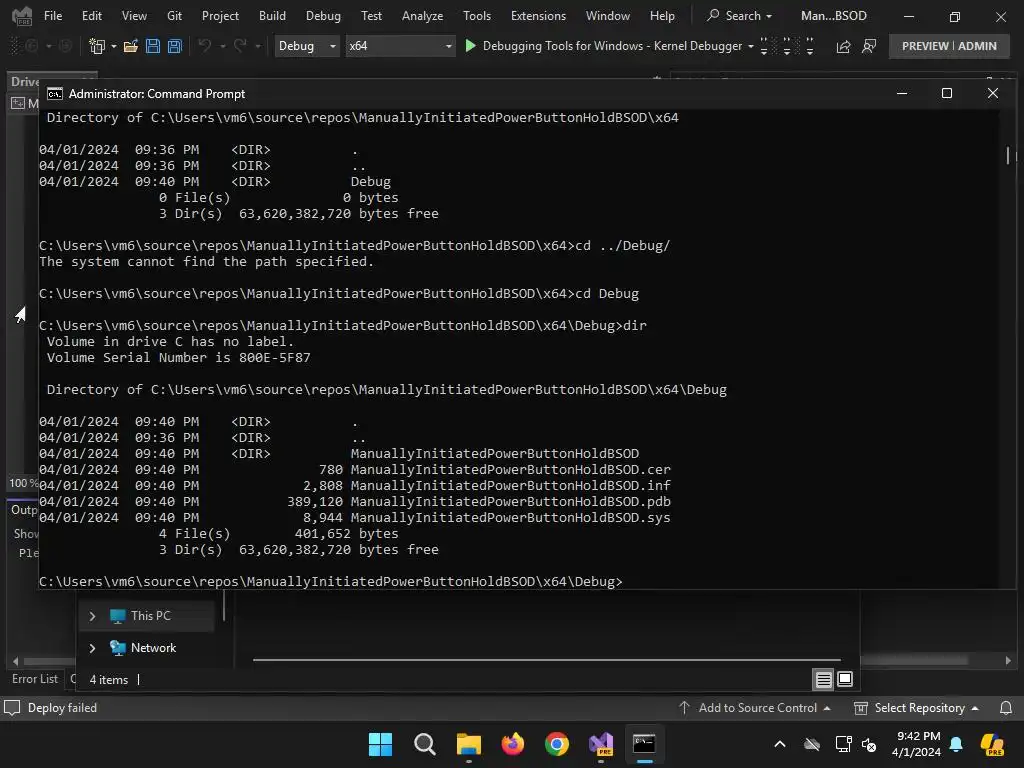Click the Save All icon

pos(174,46)
